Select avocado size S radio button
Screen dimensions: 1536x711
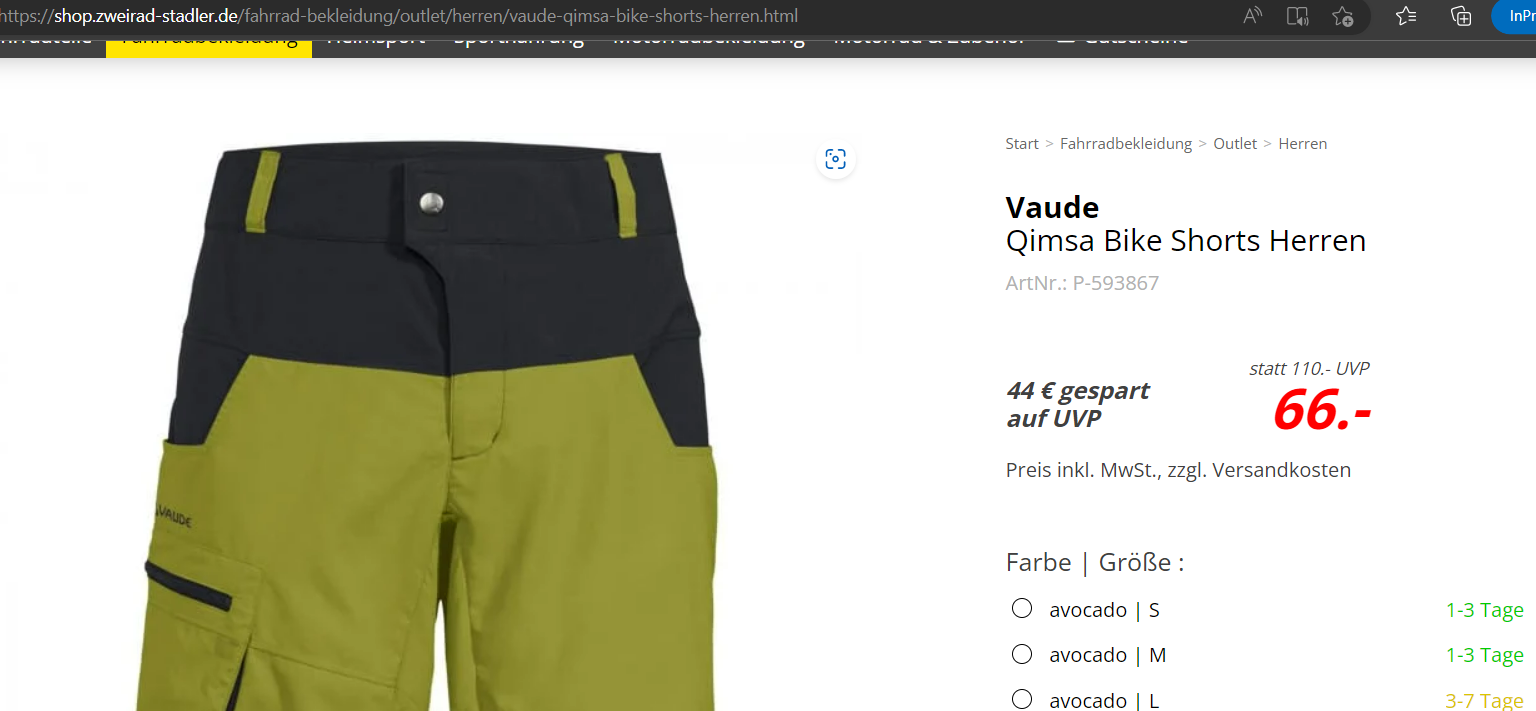point(1022,608)
